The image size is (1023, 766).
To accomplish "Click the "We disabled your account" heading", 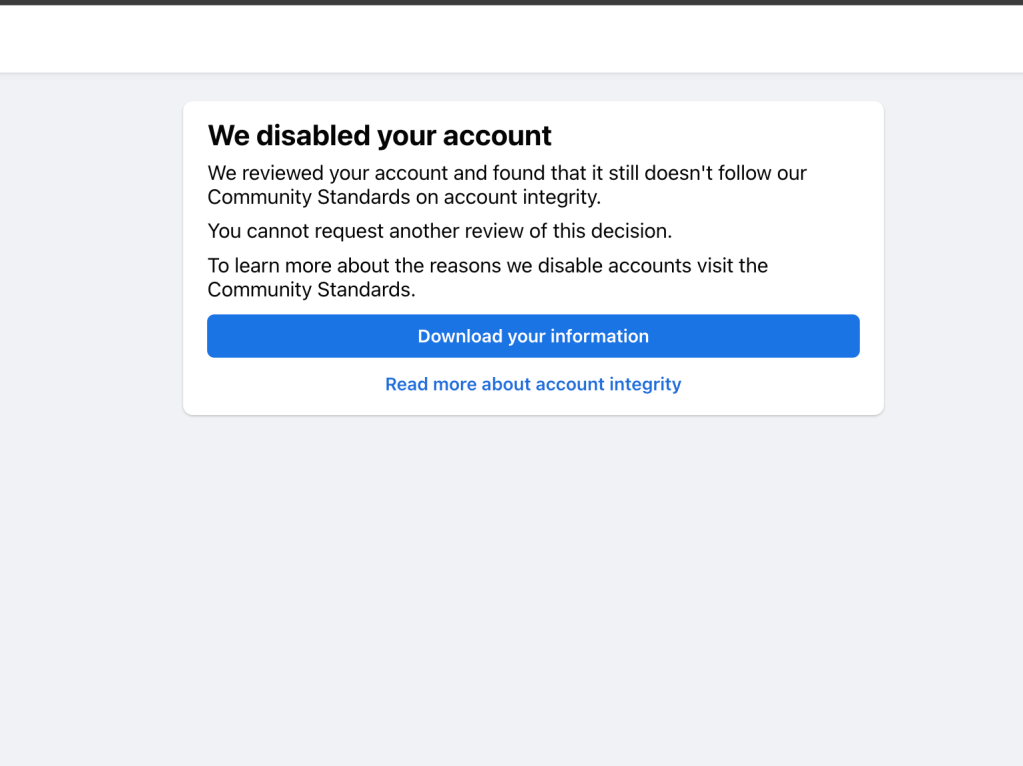I will (x=379, y=135).
